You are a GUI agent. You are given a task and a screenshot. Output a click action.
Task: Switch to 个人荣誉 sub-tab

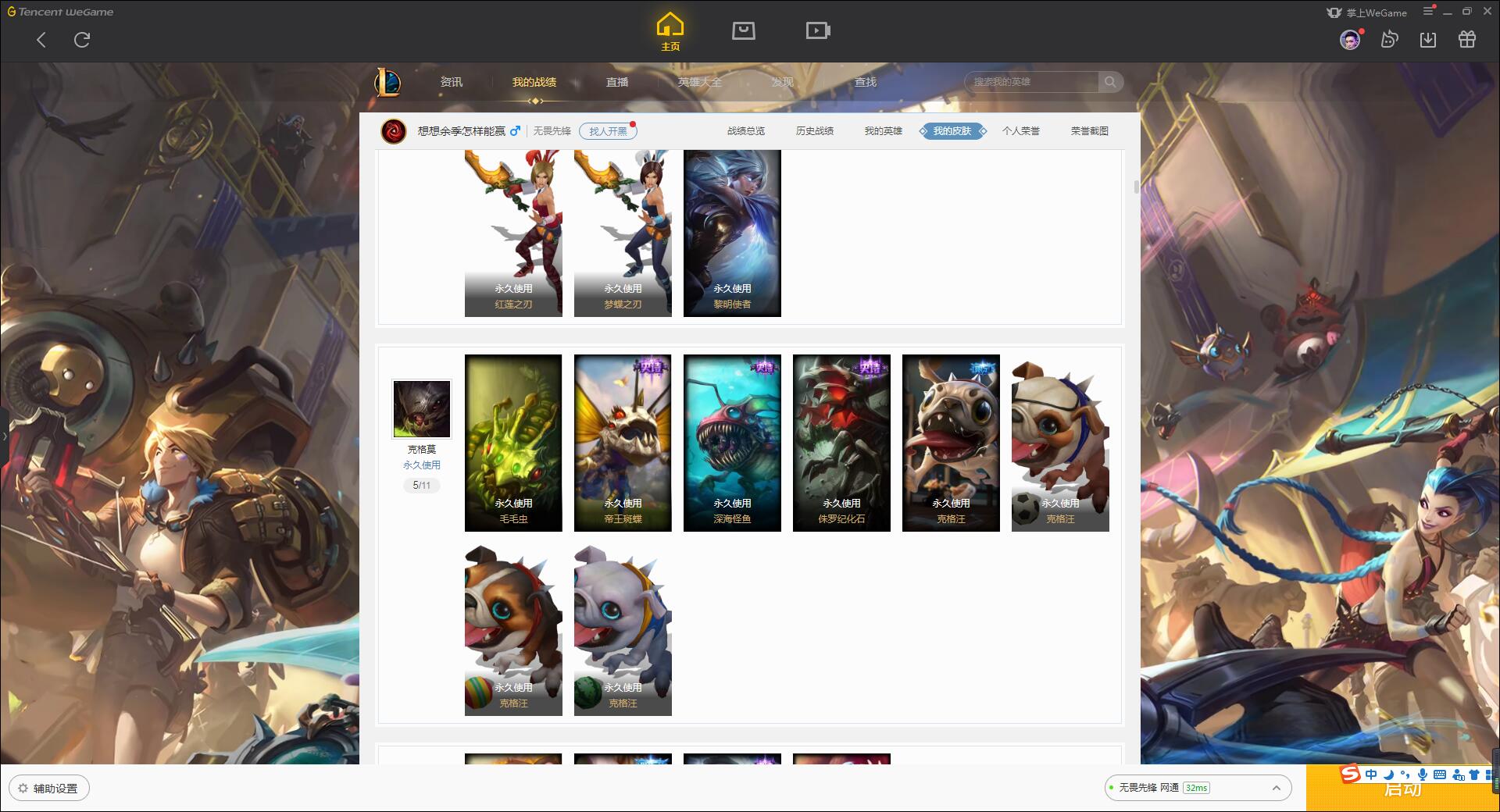(1021, 131)
